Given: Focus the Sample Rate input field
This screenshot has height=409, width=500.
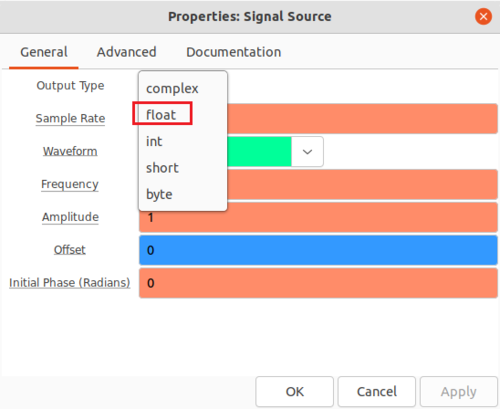Looking at the screenshot, I should tap(362, 119).
